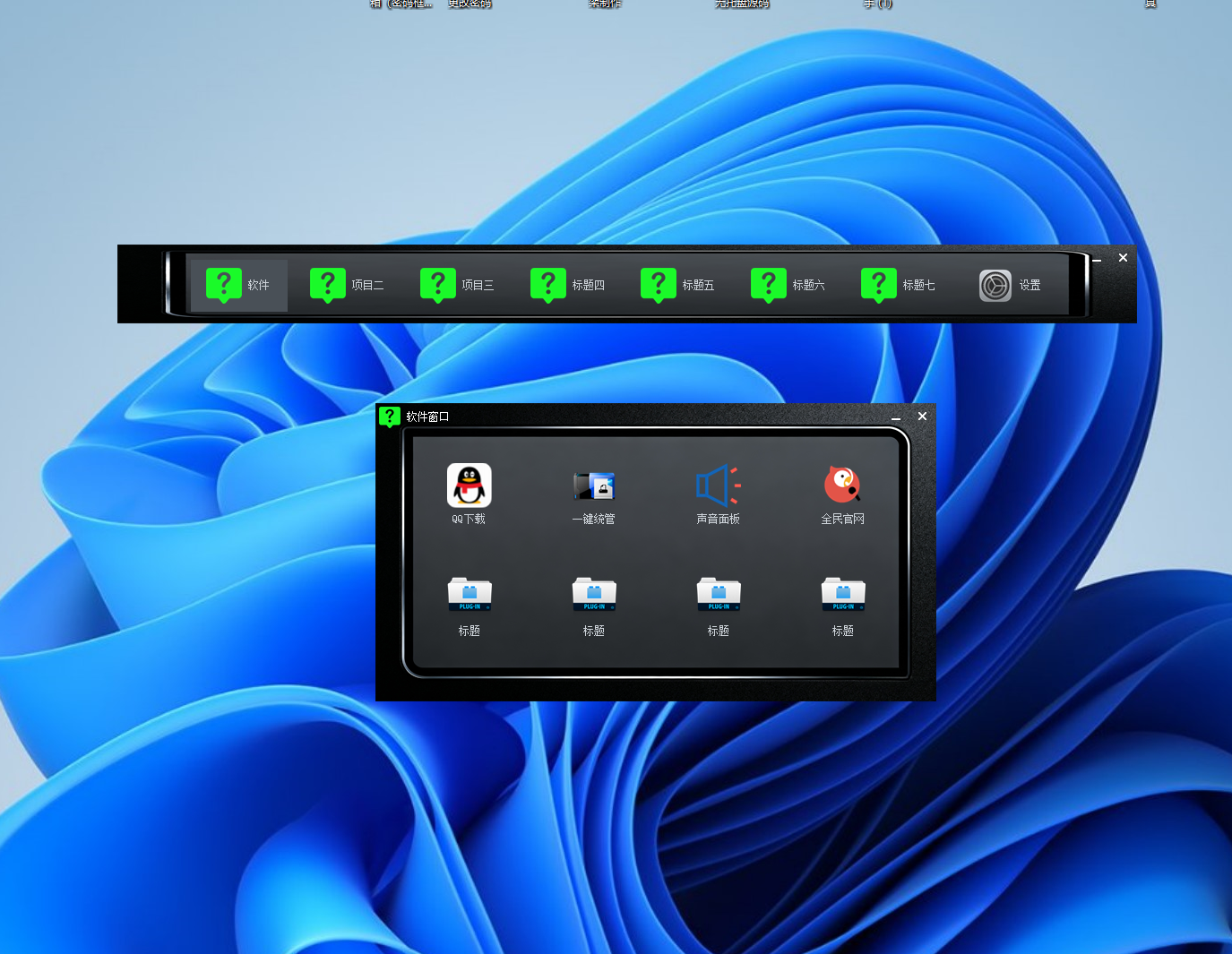This screenshot has height=954, width=1232.
Task: Open the 标题 plug-in folder below 一键统管
Action: pyautogui.click(x=593, y=596)
